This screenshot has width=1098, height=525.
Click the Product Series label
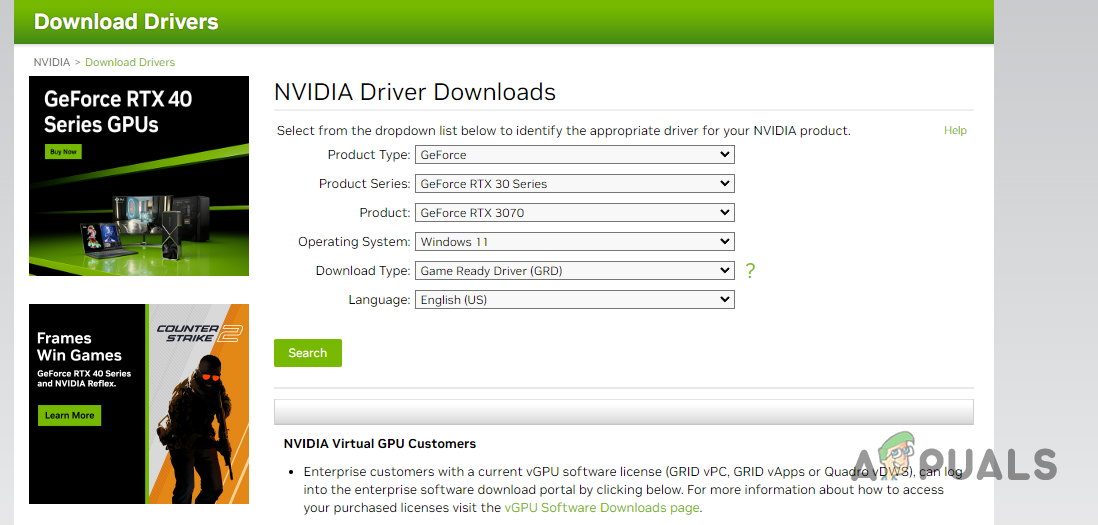pos(364,183)
